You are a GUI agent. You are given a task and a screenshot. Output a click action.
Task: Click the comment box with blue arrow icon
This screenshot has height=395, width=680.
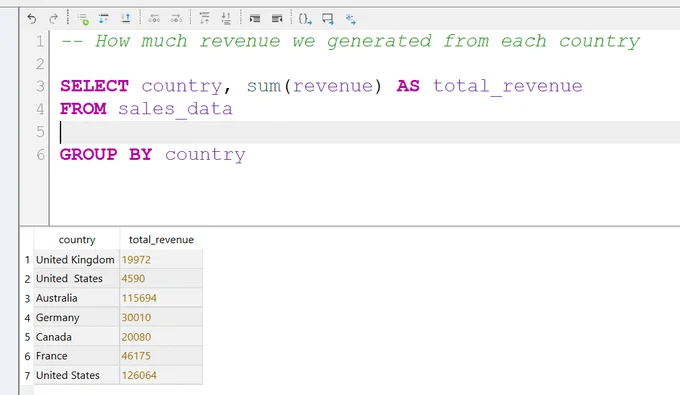click(328, 19)
